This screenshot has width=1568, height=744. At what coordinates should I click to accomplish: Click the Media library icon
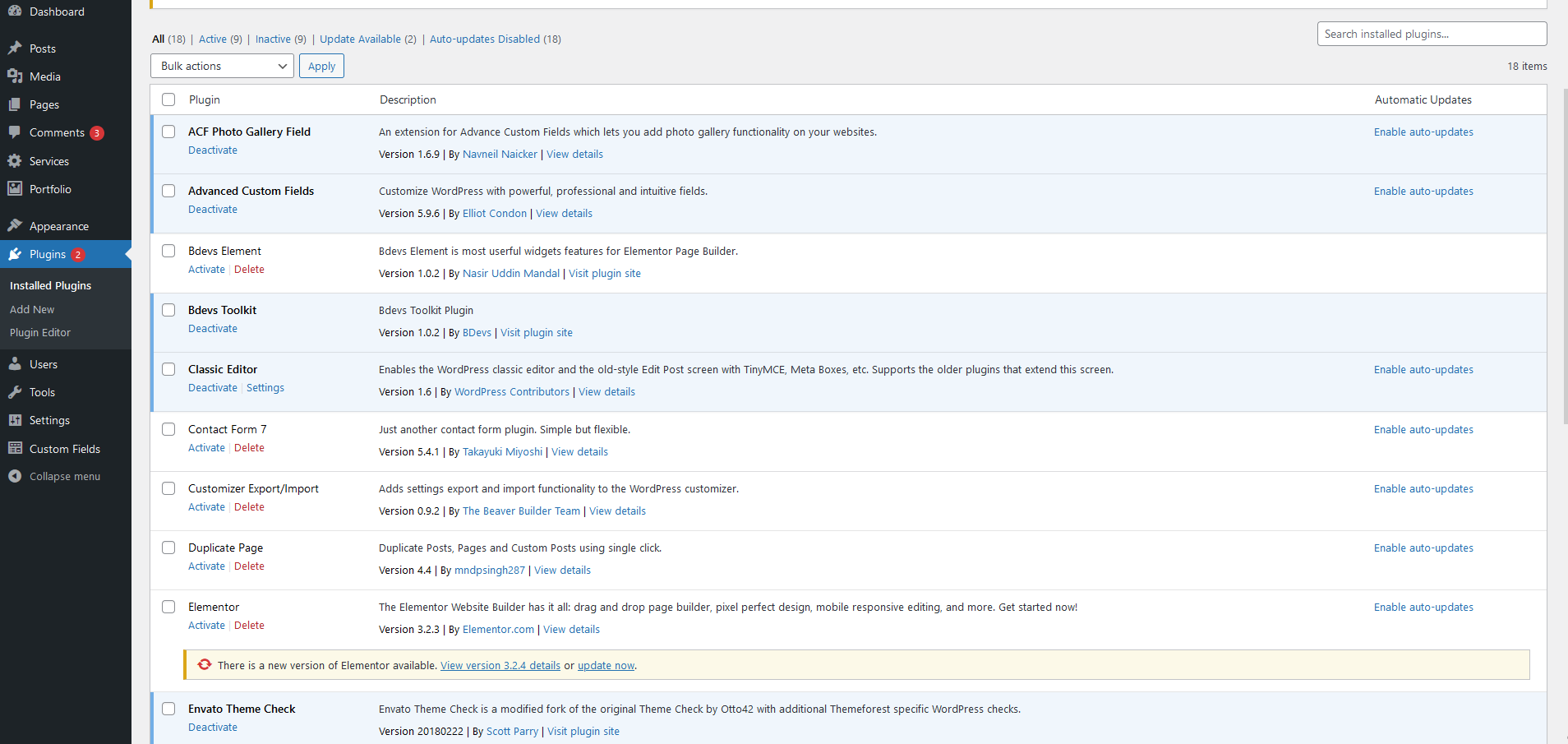click(x=15, y=76)
